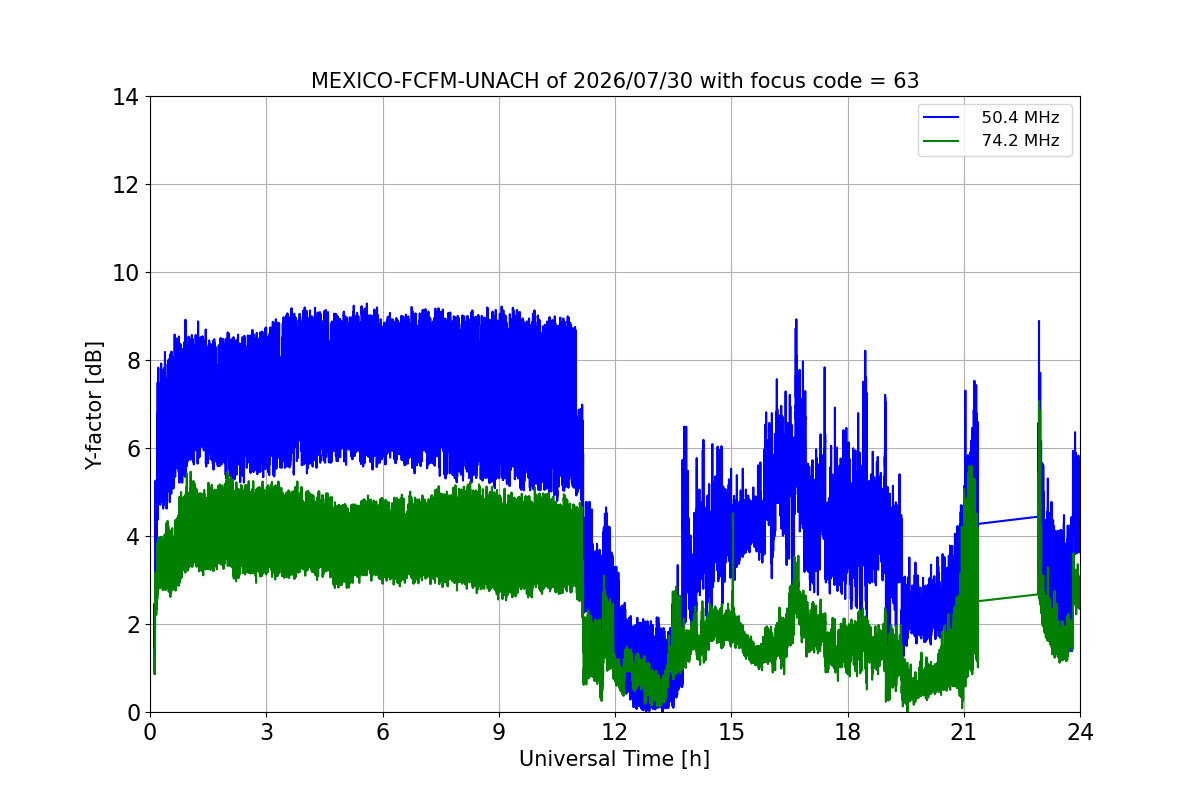Click y-axis tick label 10
Image resolution: width=1200 pixels, height=800 pixels.
[126, 273]
